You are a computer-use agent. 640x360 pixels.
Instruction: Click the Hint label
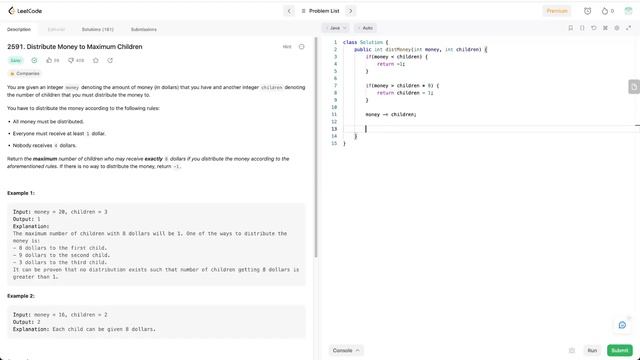287,47
